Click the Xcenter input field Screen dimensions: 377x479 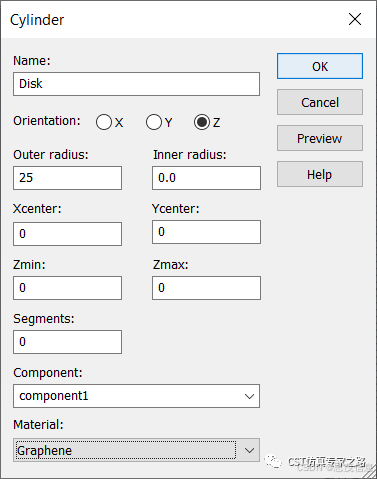[x=67, y=234]
